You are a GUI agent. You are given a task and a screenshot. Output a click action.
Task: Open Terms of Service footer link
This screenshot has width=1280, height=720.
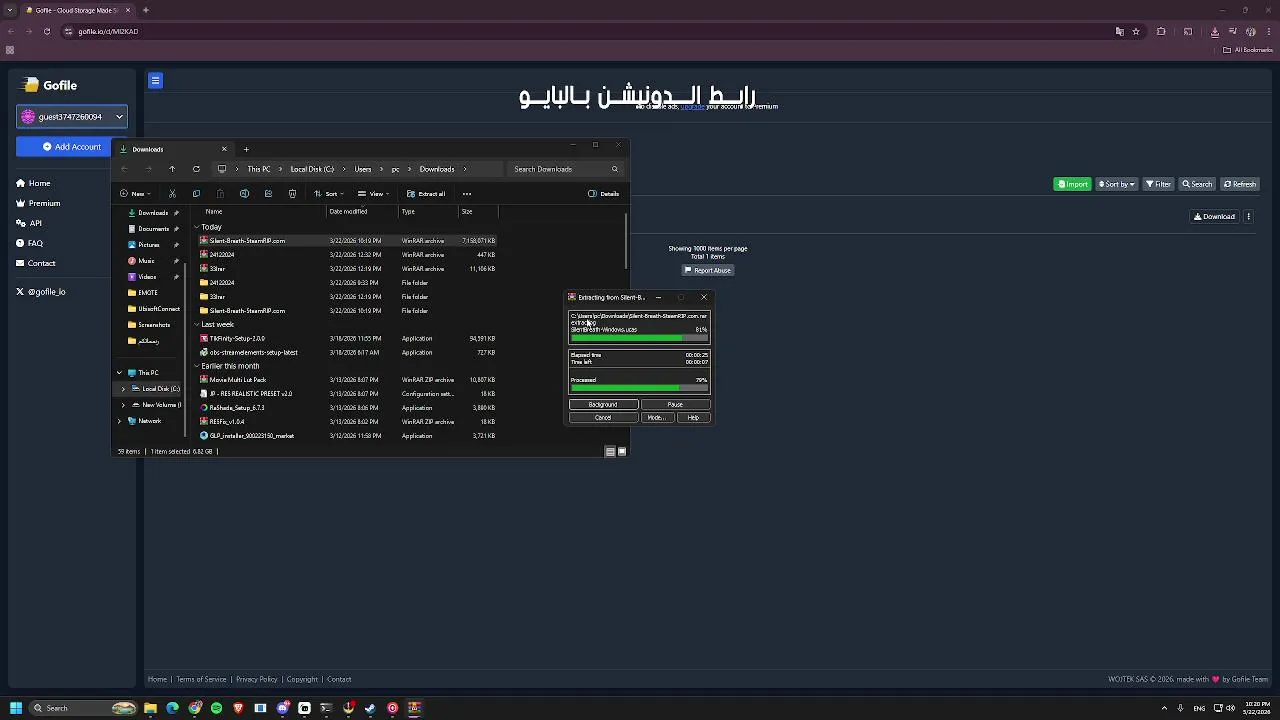point(202,680)
